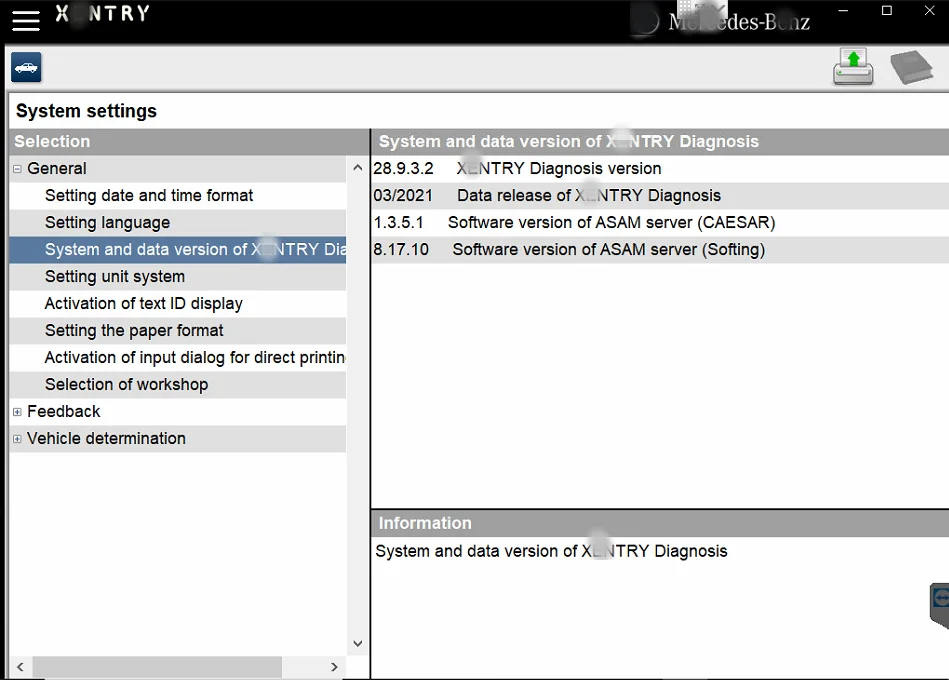Expand the Feedback tree node
Screen dimensions: 949x680
[17, 412]
